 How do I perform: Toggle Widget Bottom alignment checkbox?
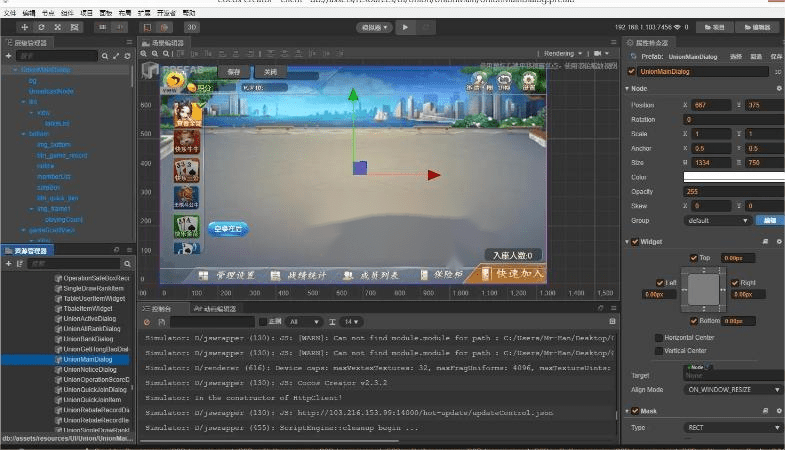click(693, 321)
